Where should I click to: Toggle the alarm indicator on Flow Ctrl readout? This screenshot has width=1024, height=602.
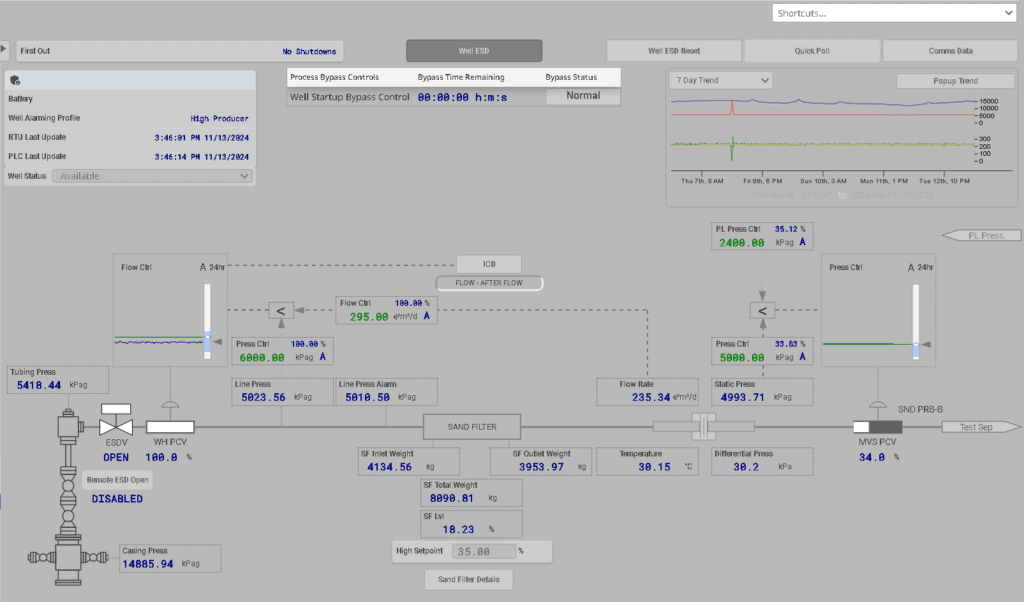(x=424, y=313)
